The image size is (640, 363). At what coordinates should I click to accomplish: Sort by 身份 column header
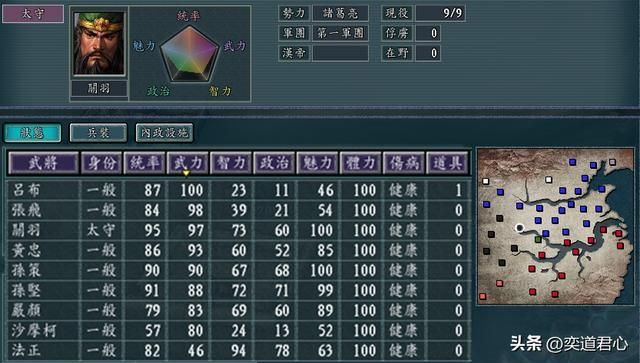101,163
